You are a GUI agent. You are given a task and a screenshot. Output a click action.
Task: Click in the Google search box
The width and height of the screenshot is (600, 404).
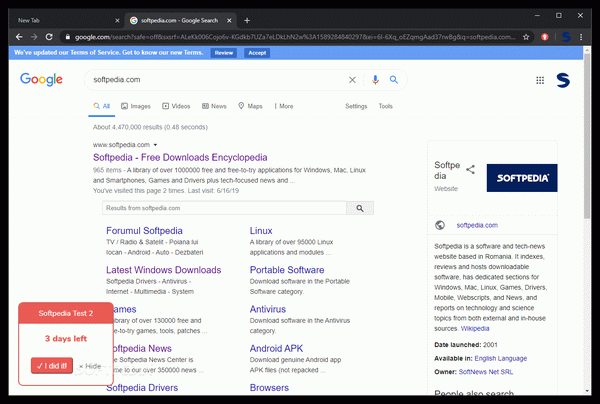pyautogui.click(x=218, y=80)
